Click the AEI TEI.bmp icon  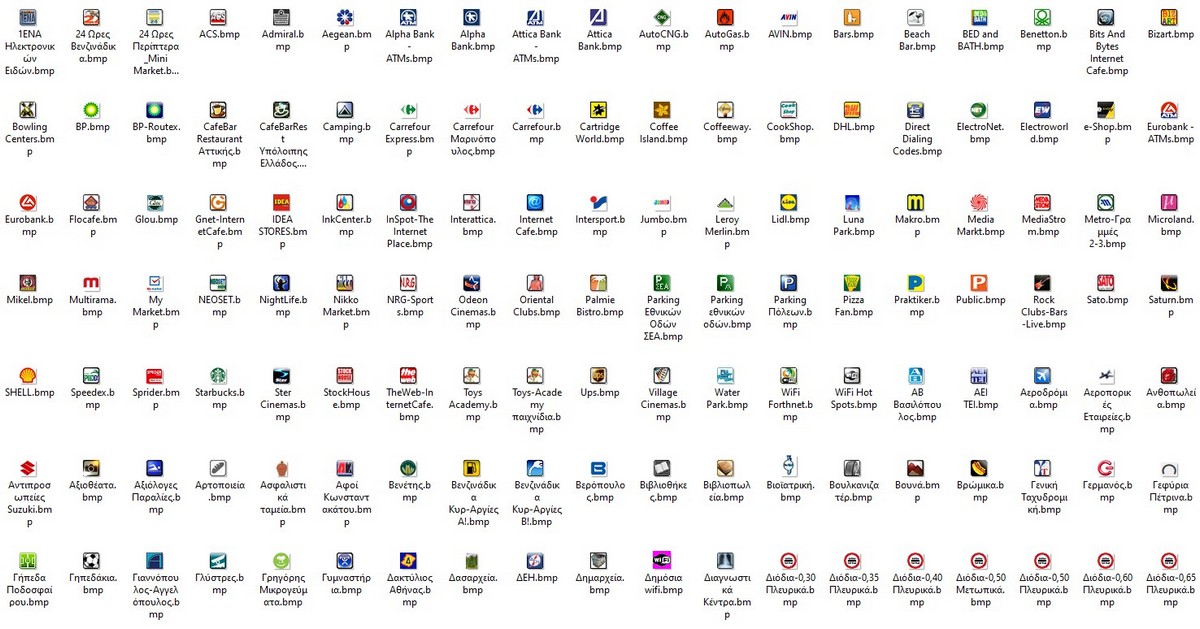tap(979, 376)
